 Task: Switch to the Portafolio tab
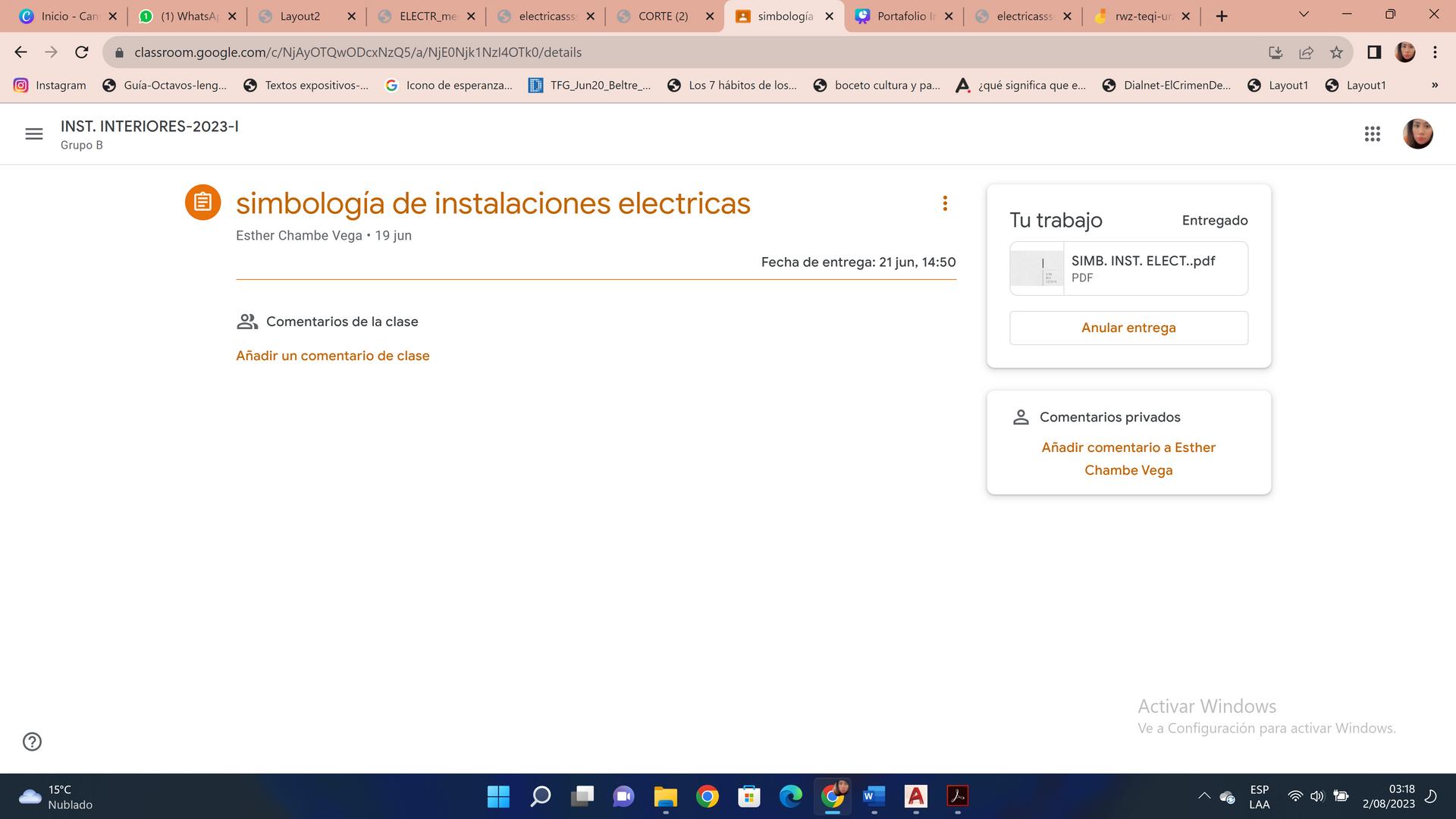coord(902,16)
